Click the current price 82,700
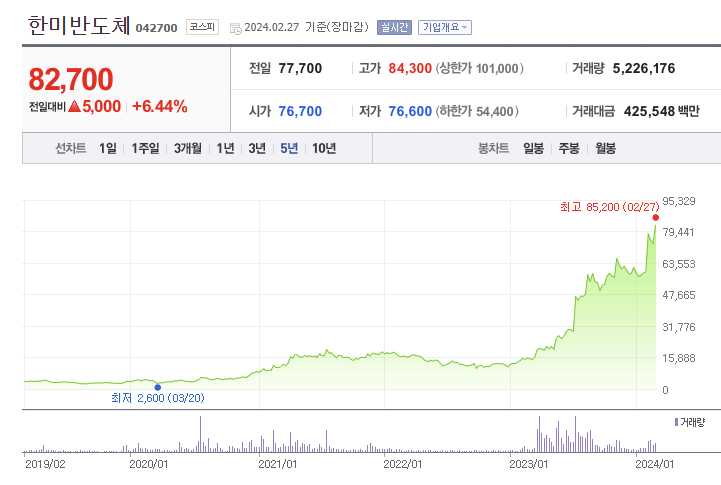 pyautogui.click(x=71, y=79)
